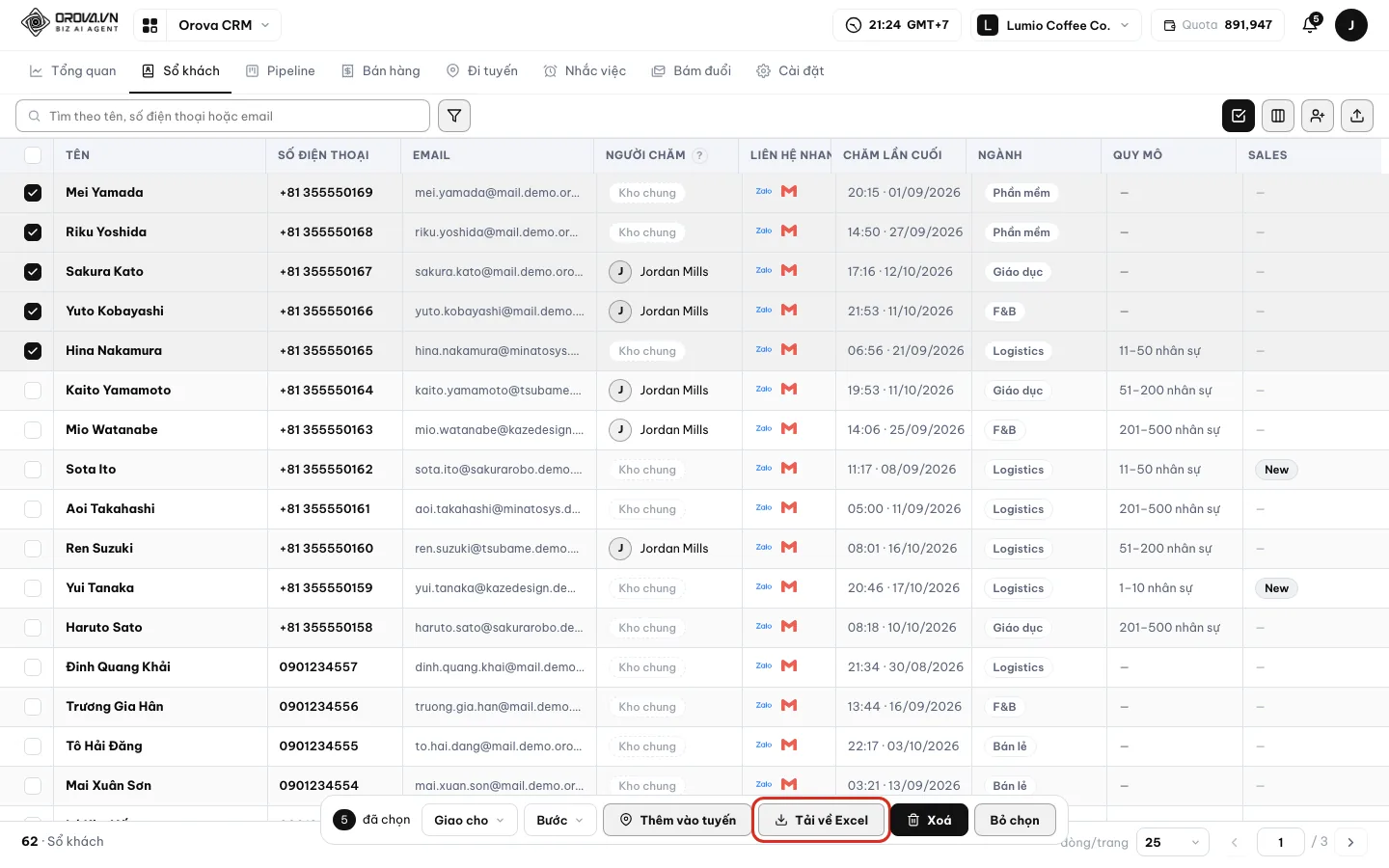
Task: Click the export upload icon
Action: point(1357,116)
